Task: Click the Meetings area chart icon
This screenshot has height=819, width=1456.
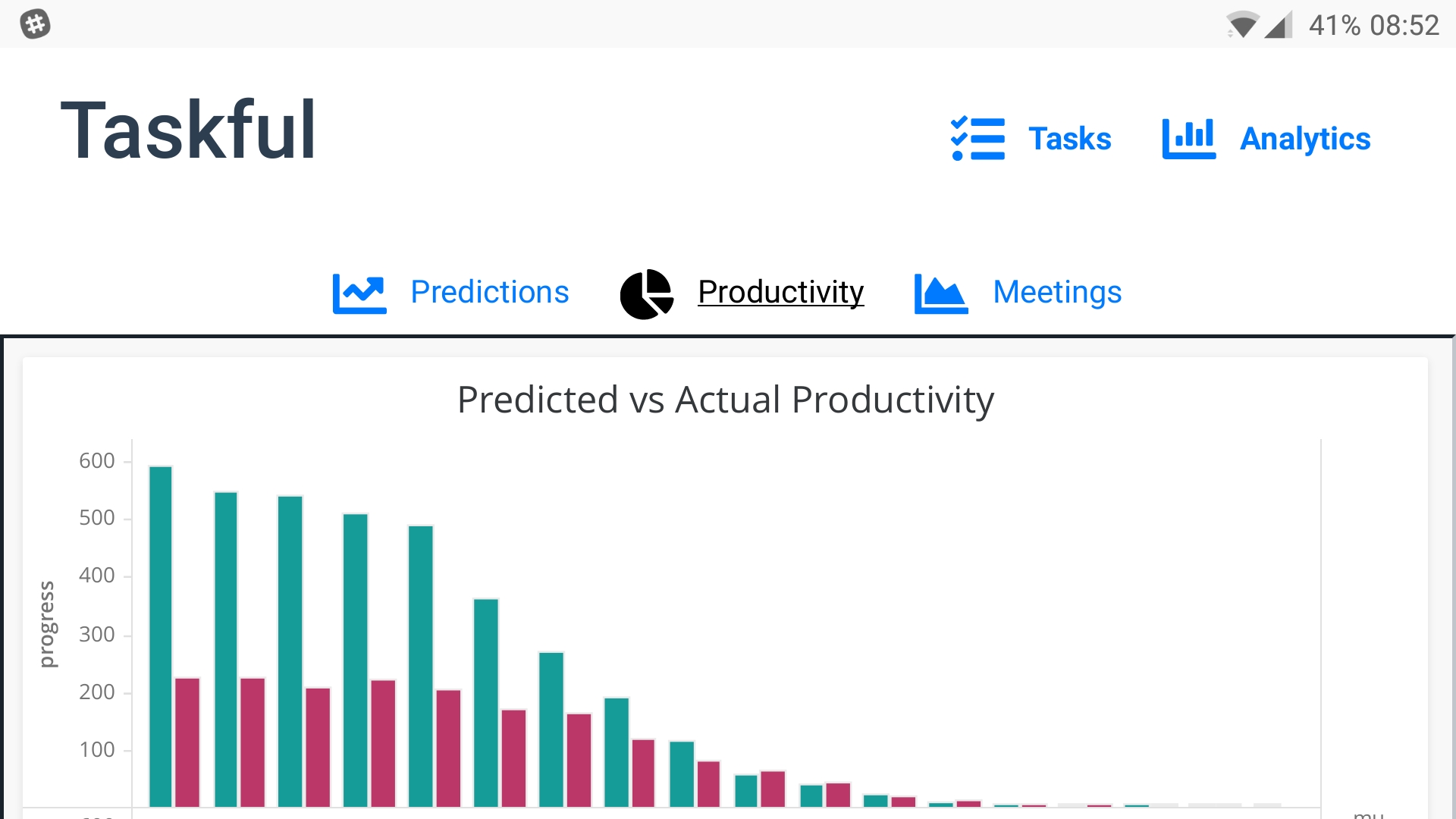Action: (941, 293)
